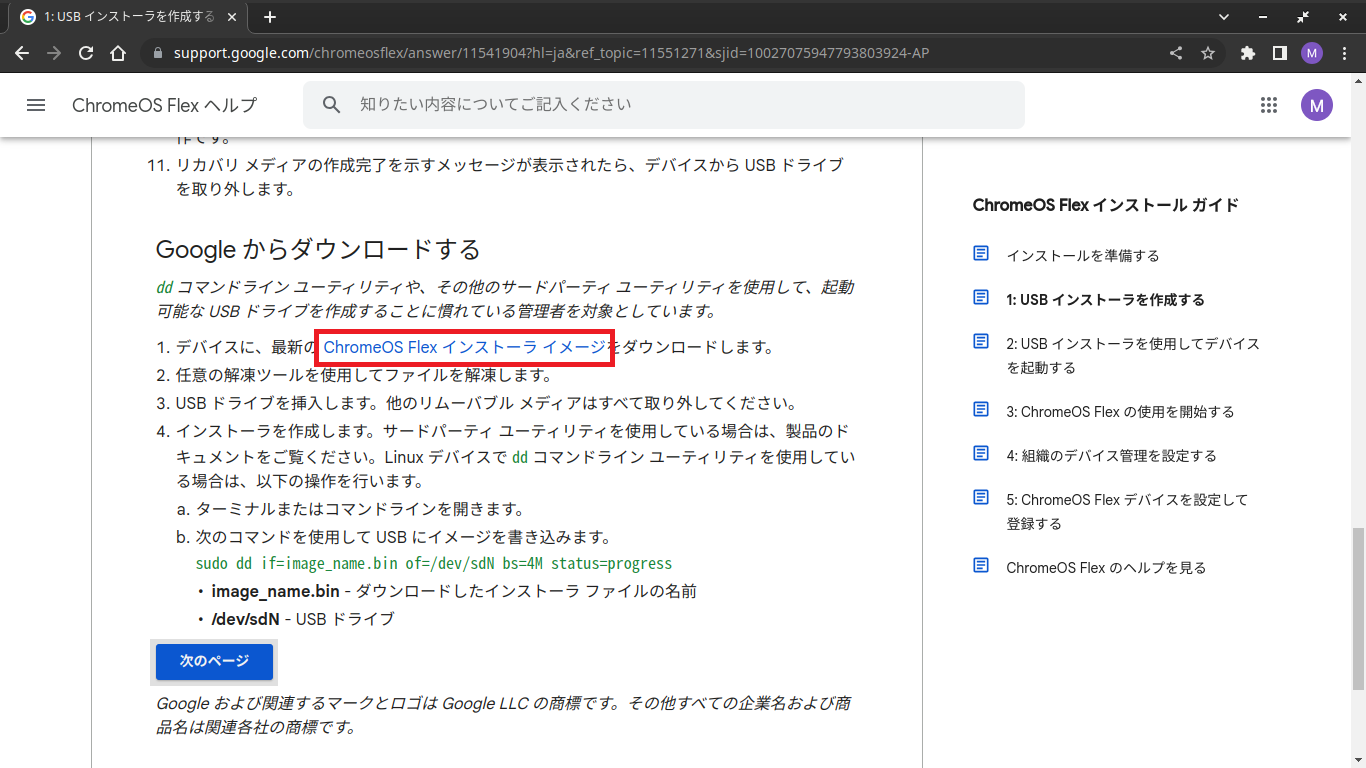Viewport: 1366px width, 768px height.
Task: Open the Google apps grid icon
Action: (x=1269, y=105)
